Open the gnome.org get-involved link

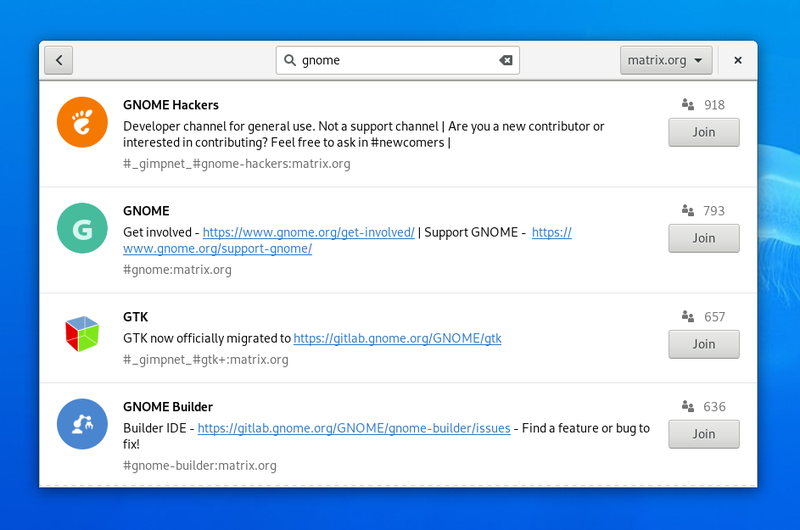309,232
